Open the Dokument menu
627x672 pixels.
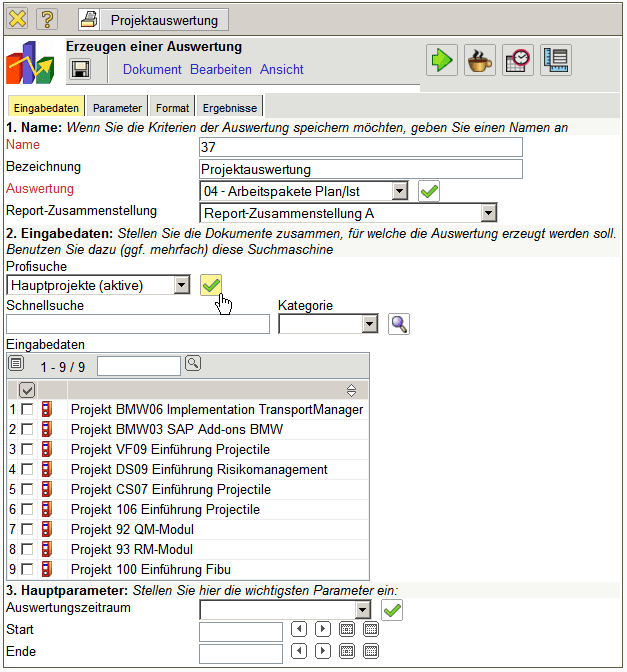[x=152, y=69]
